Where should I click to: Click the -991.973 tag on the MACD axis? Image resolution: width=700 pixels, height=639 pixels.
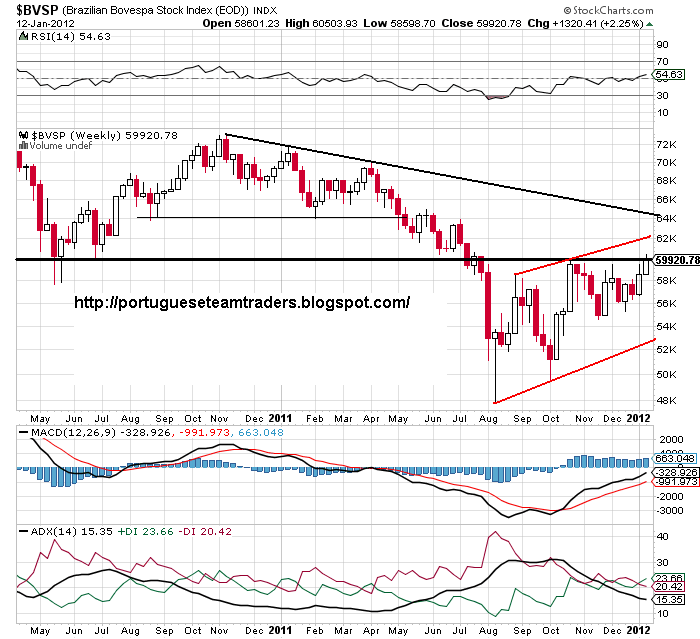point(675,482)
